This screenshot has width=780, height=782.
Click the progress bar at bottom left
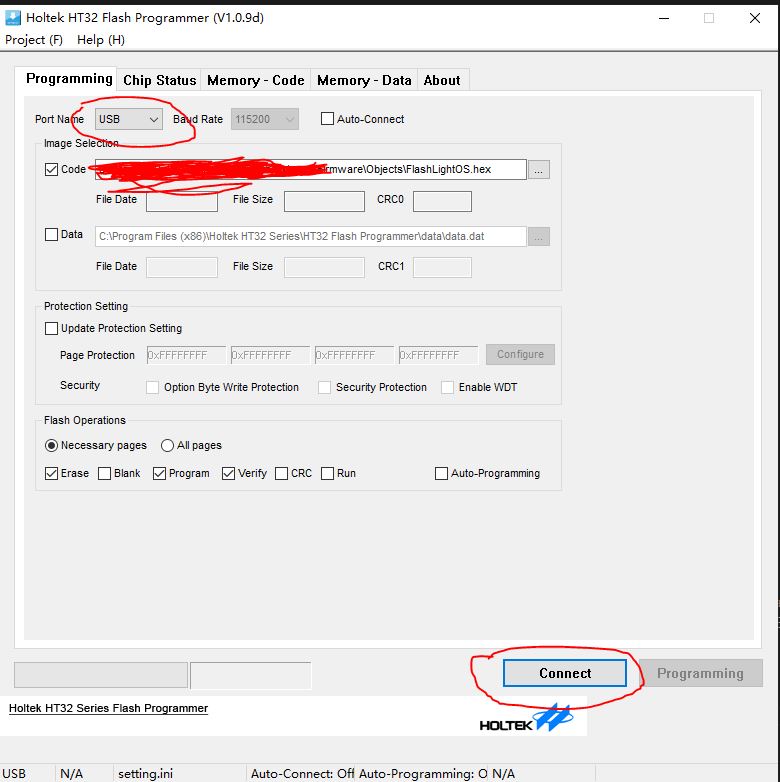click(101, 675)
